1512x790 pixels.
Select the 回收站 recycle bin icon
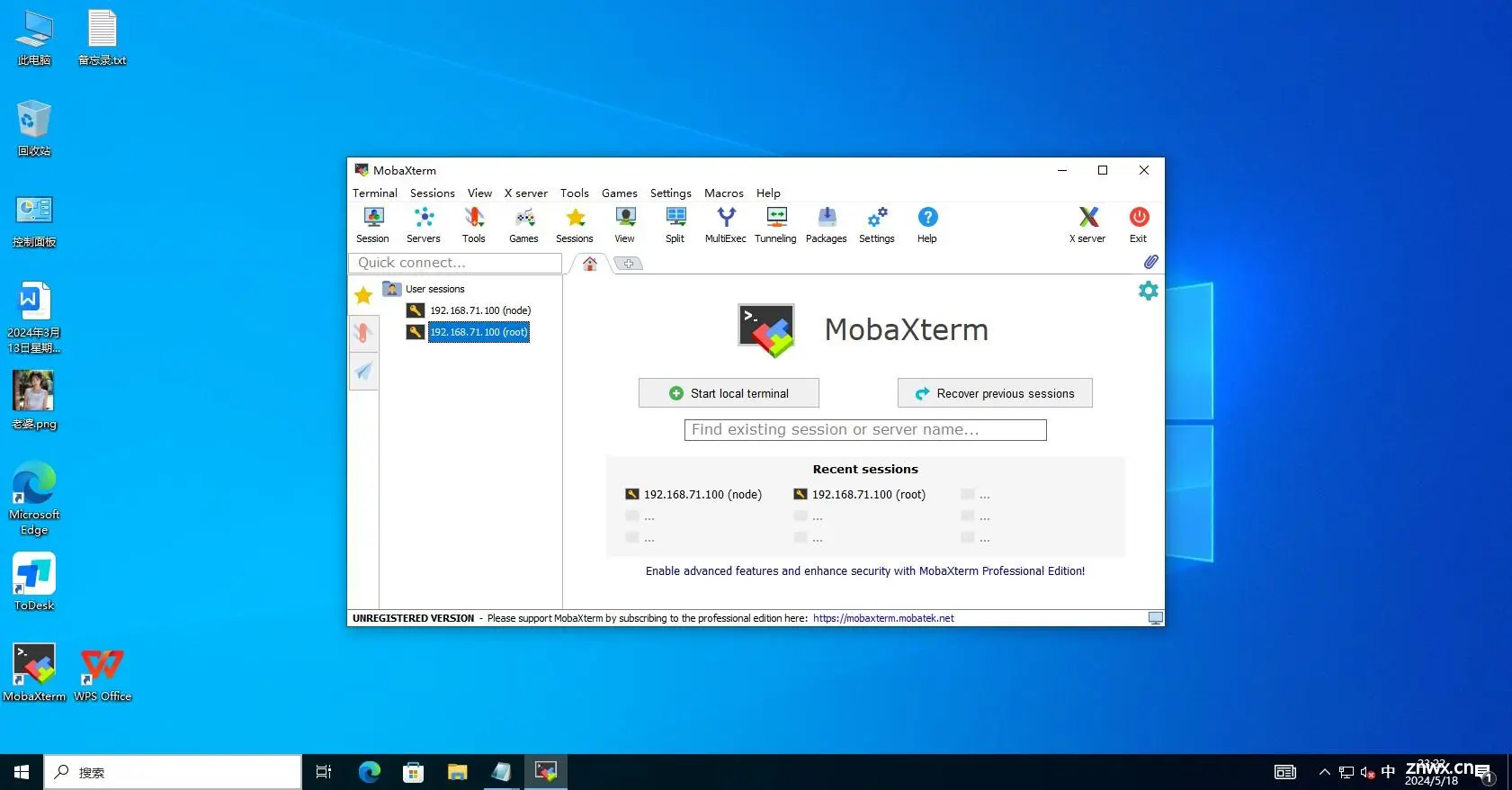click(x=34, y=129)
